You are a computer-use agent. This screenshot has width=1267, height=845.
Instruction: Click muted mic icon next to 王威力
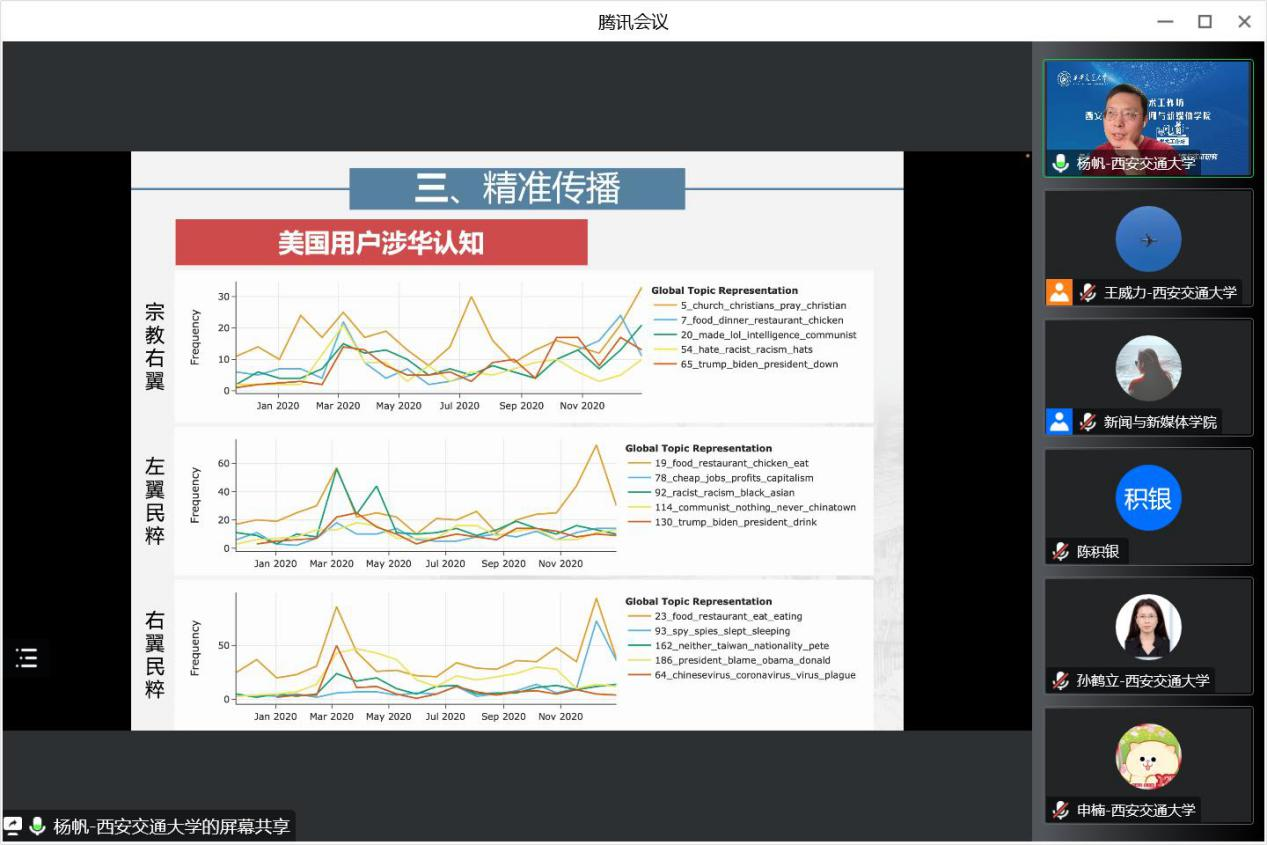tap(1087, 292)
